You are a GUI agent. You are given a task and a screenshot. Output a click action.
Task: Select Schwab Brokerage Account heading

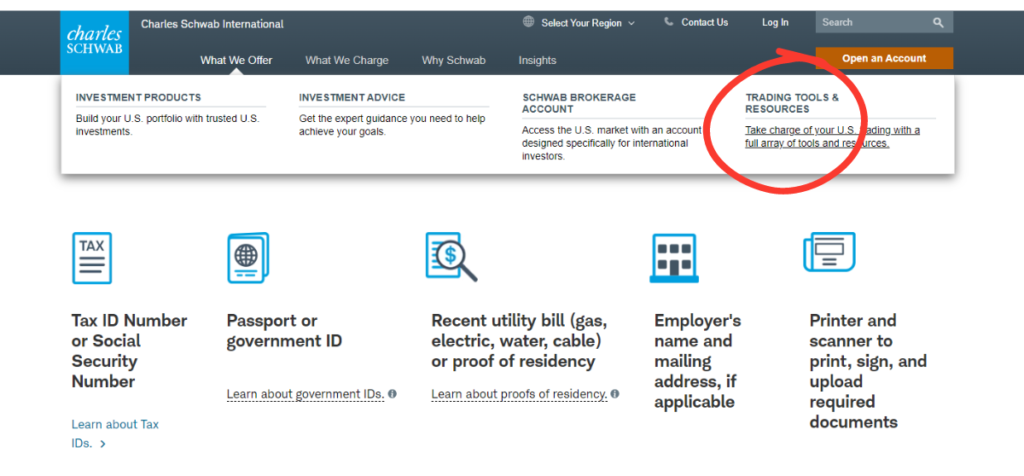(x=579, y=103)
